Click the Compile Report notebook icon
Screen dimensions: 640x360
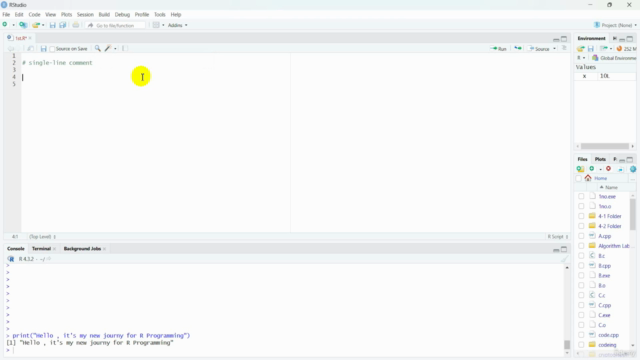[x=125, y=49]
